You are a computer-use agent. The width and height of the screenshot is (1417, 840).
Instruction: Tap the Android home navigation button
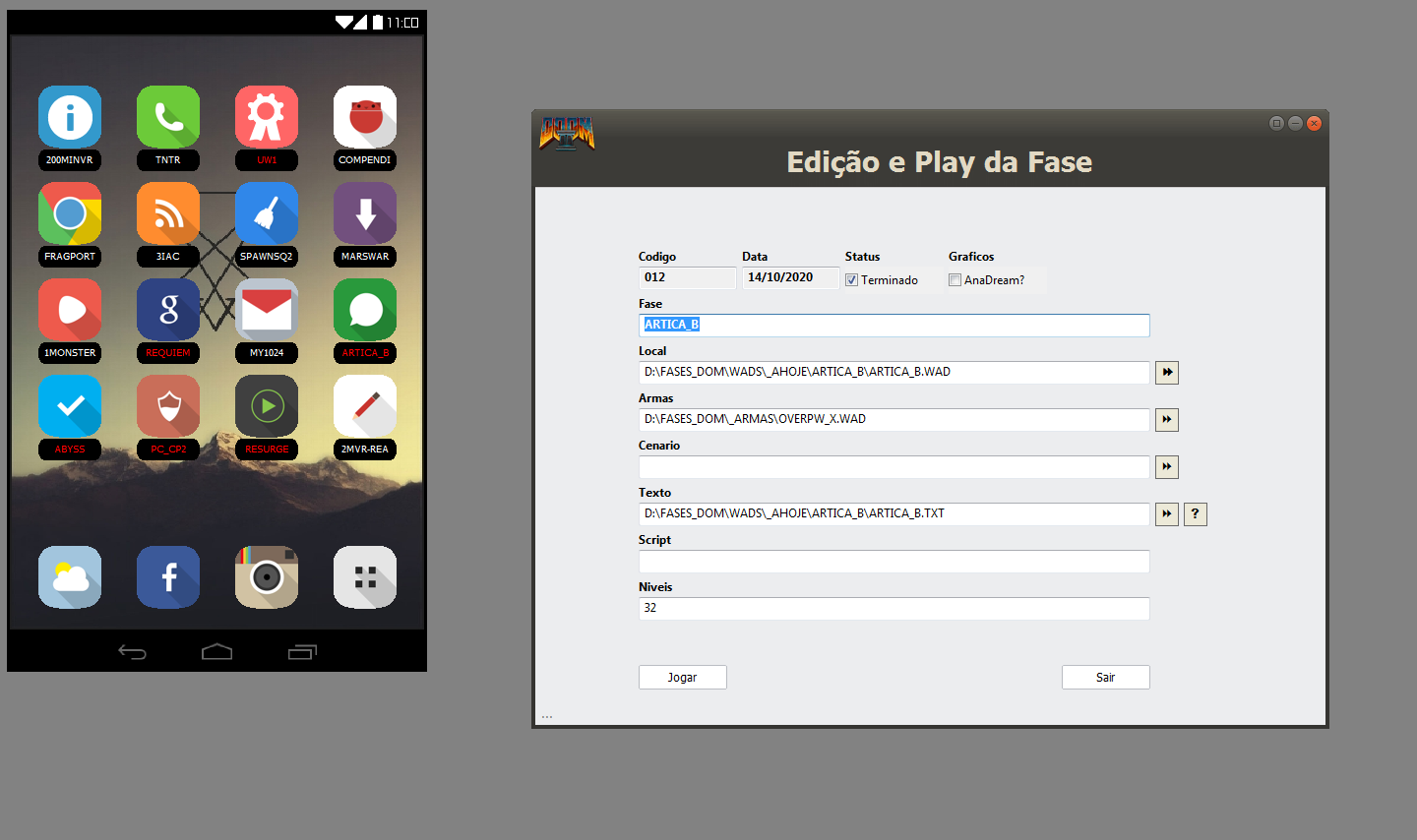pyautogui.click(x=216, y=652)
